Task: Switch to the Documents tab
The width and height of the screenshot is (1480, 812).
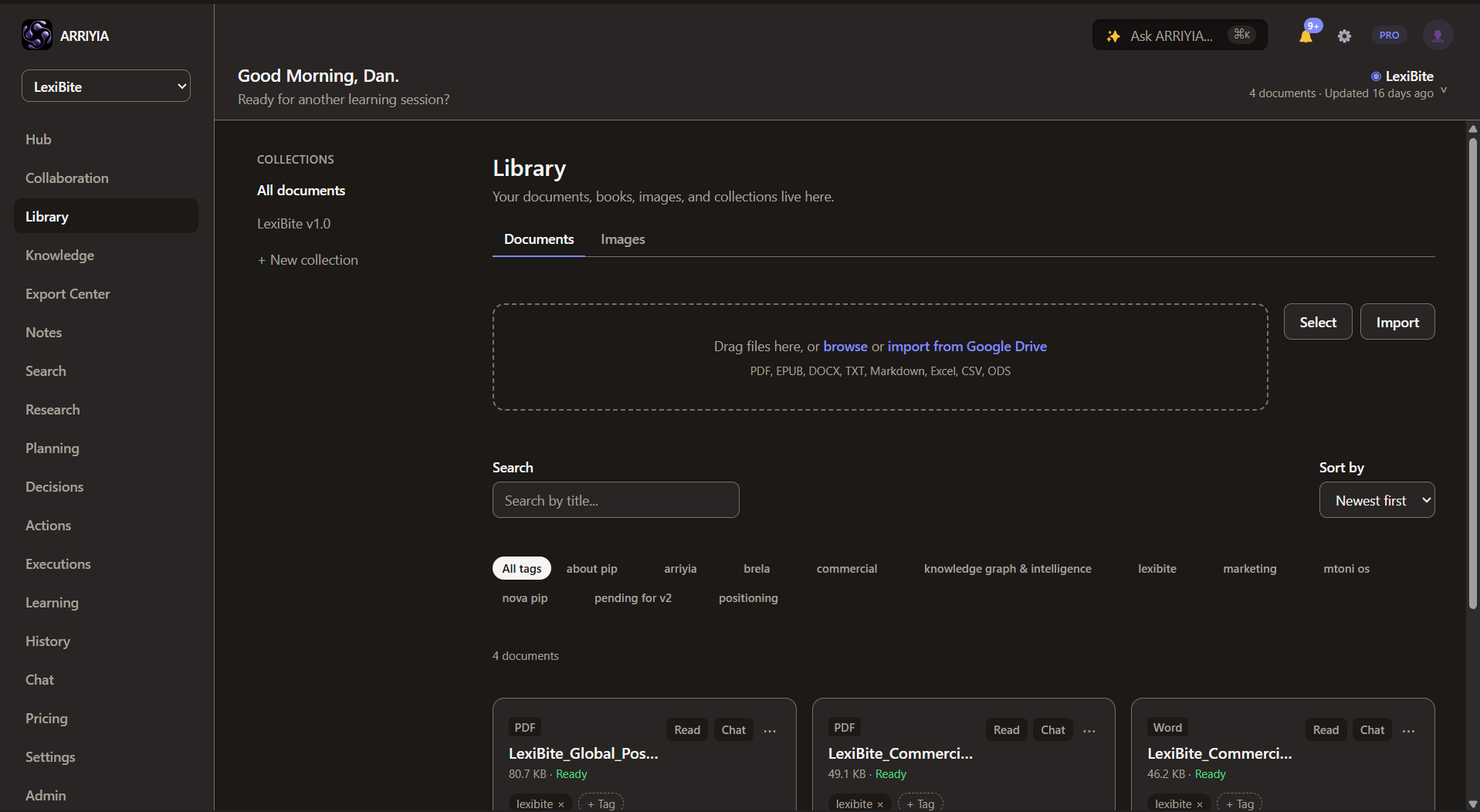Action: click(539, 239)
